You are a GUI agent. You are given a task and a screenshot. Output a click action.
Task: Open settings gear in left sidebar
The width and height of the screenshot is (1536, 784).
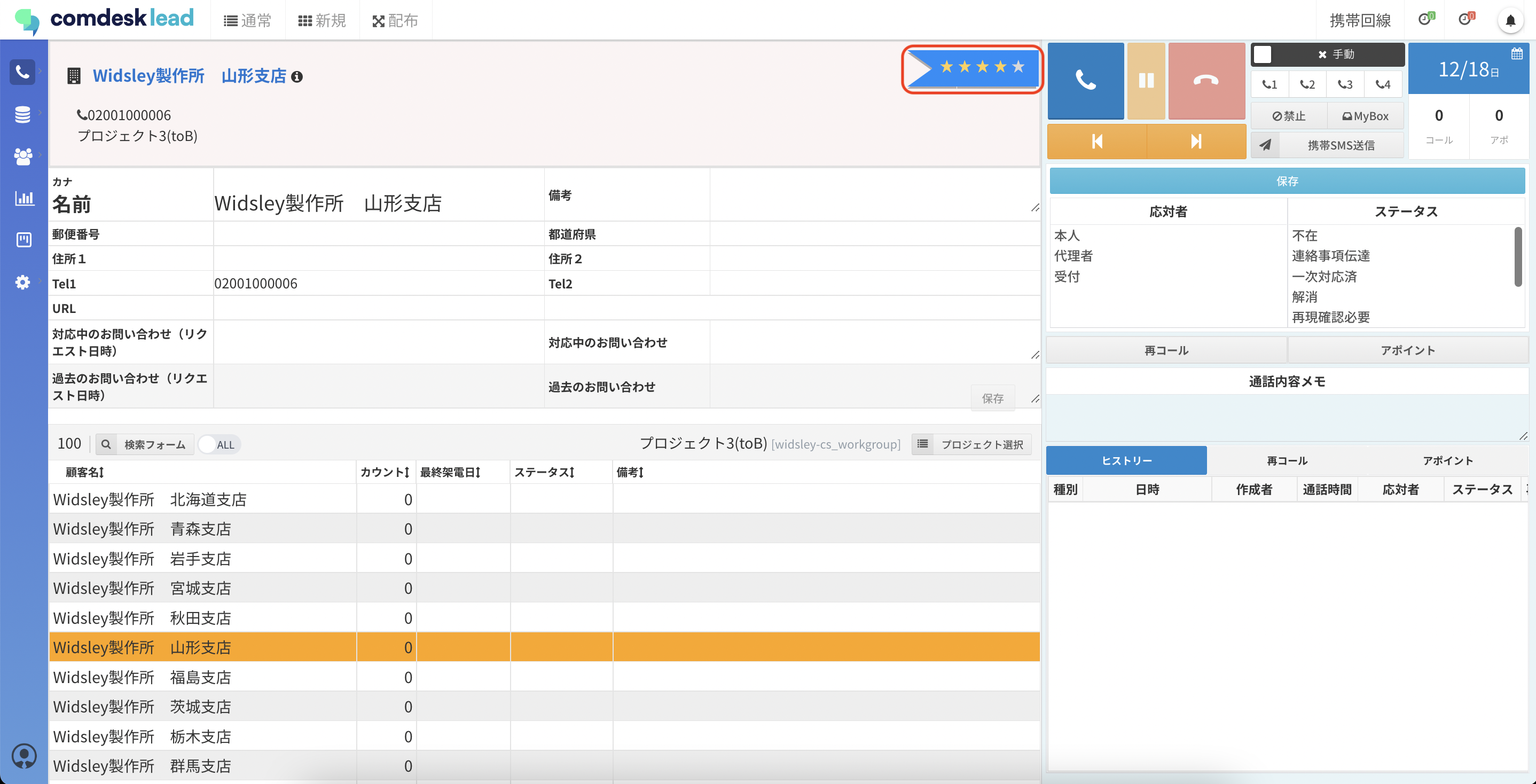pos(22,281)
